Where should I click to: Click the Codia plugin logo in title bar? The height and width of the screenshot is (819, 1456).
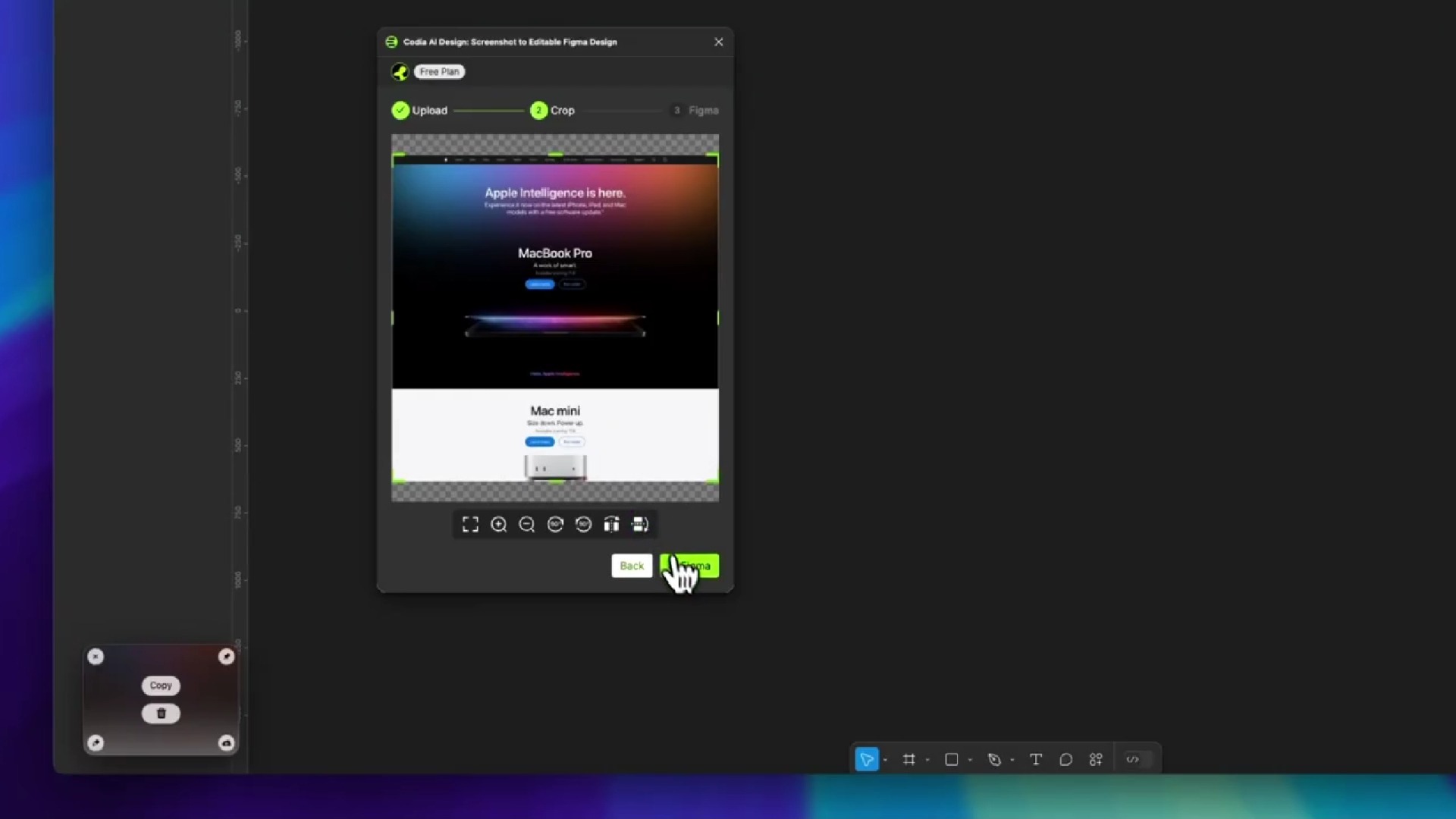click(391, 42)
